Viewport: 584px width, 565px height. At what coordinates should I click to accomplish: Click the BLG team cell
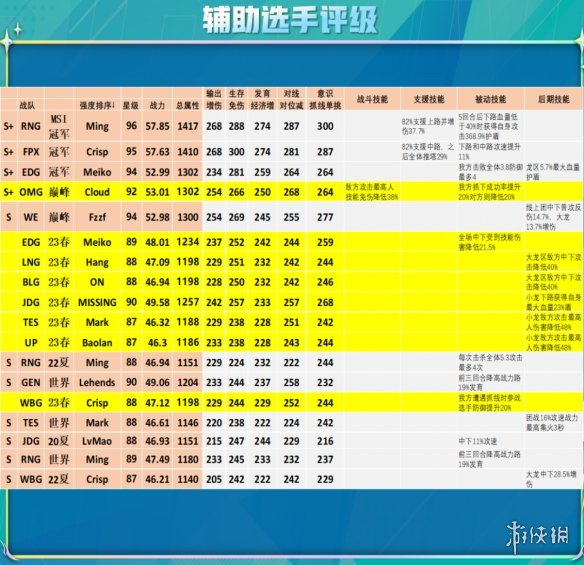[x=31, y=282]
